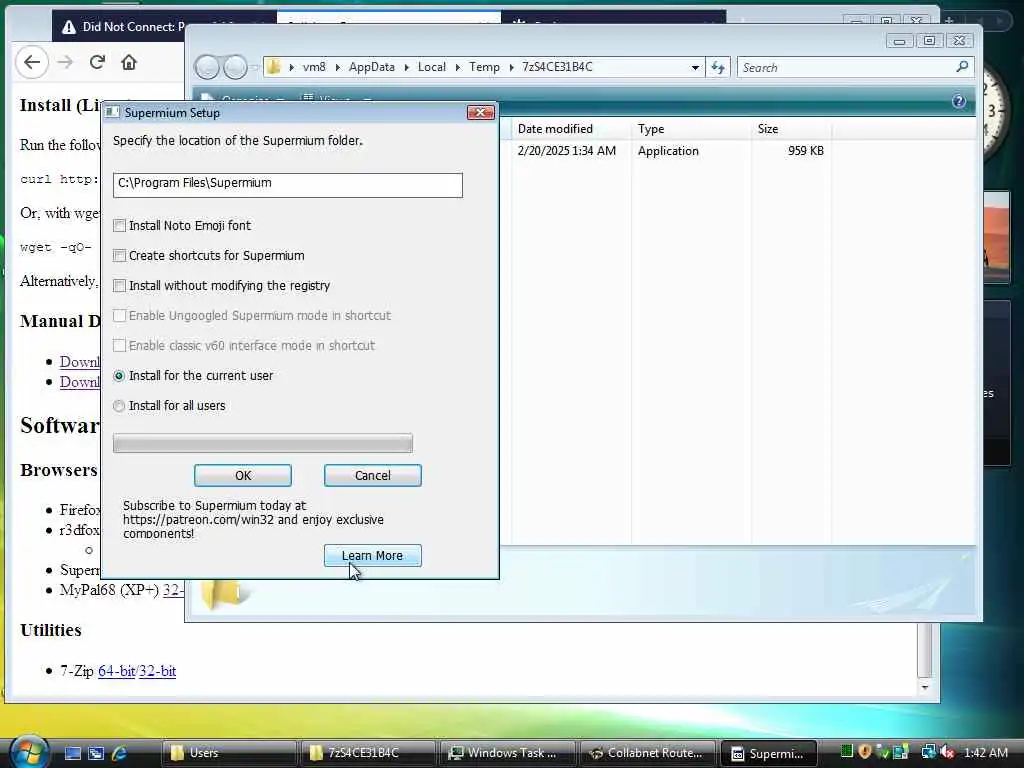Click the browser forward arrow
This screenshot has width=1024, height=768.
click(x=65, y=63)
